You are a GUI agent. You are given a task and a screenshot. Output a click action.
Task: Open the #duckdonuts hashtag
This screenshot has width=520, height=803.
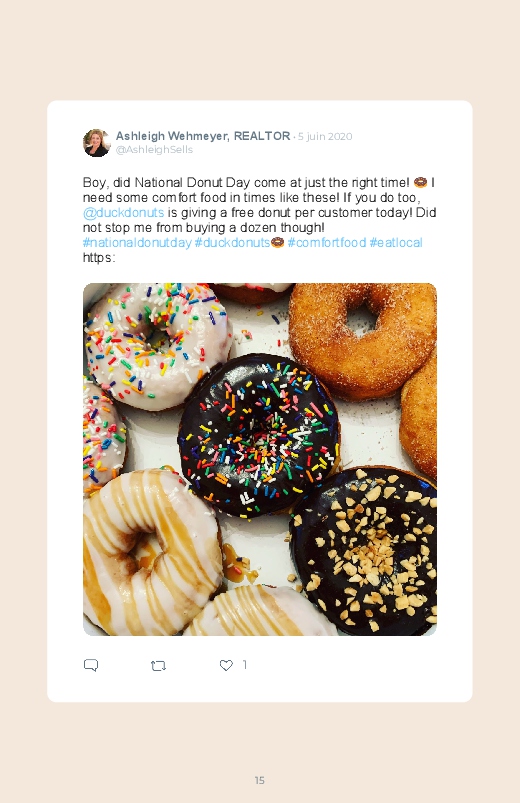pos(233,243)
